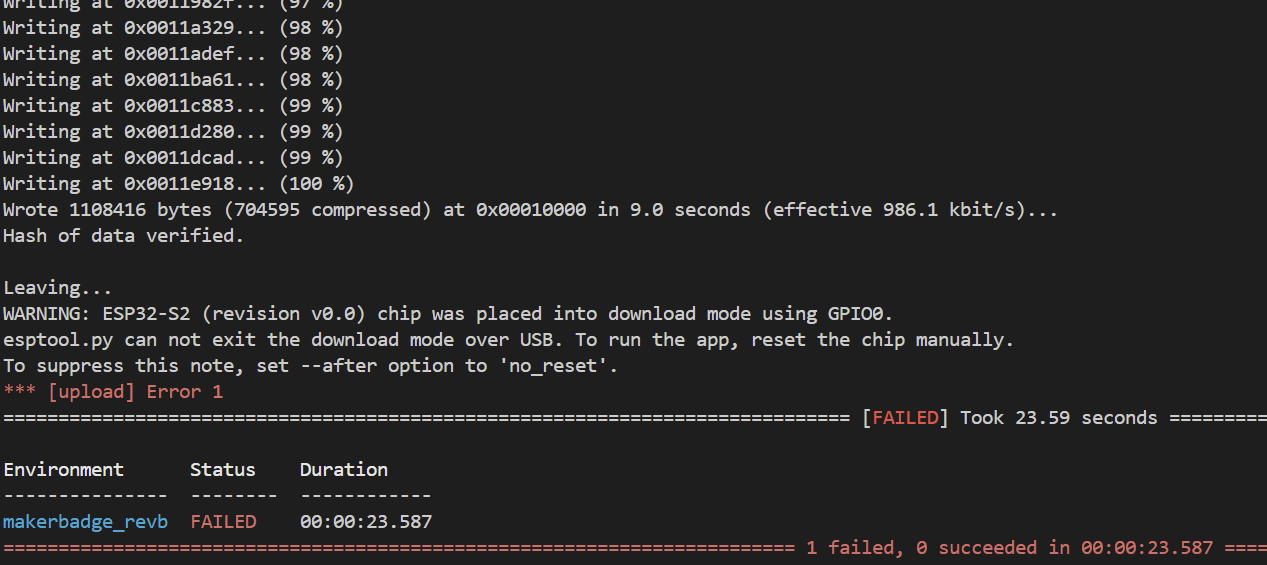The height and width of the screenshot is (565, 1267).
Task: Click the 'Hash of data verified.' line
Action: tap(123, 236)
